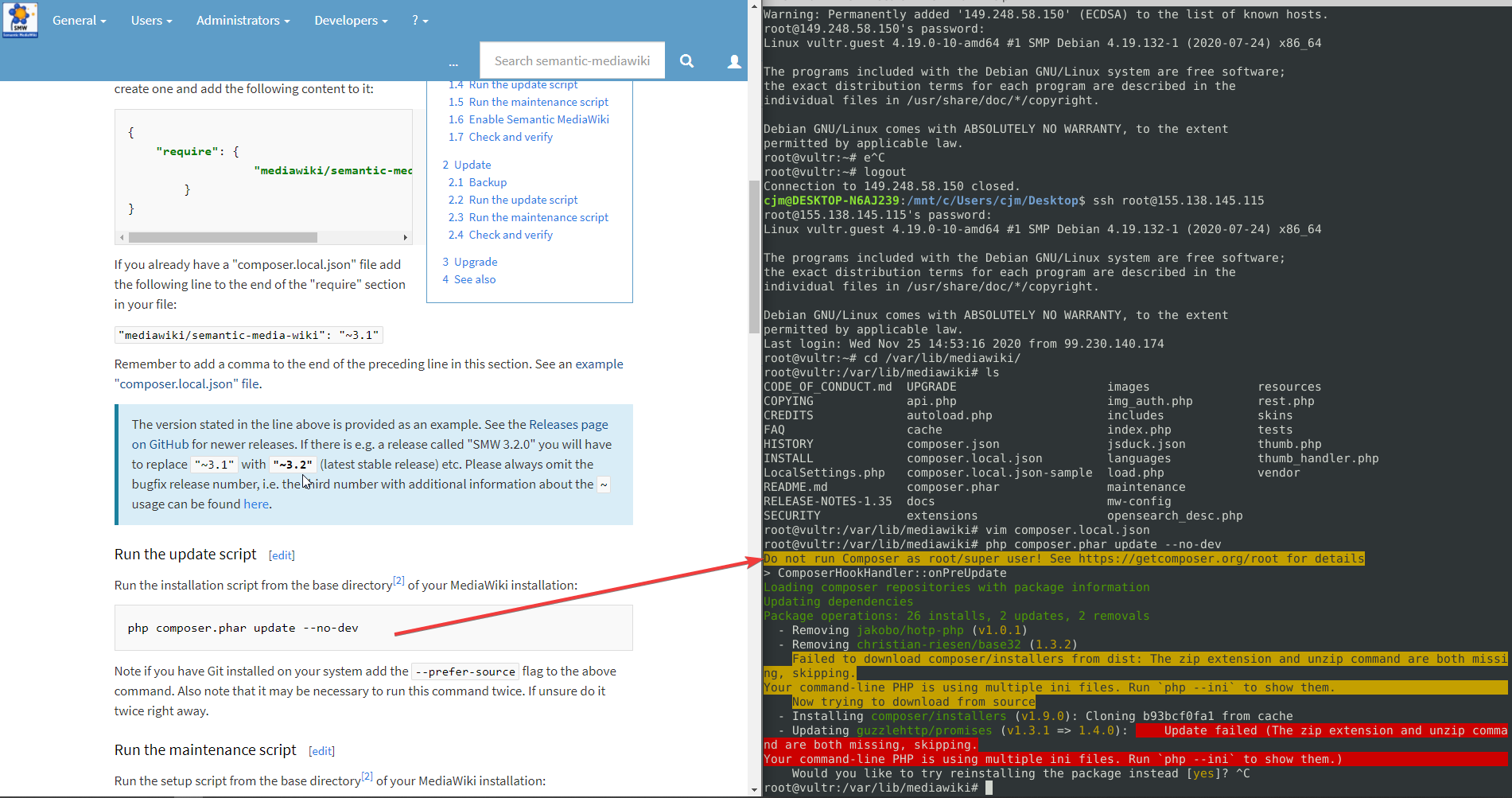
Task: Click the page scrollbar down arrow
Action: pos(754,790)
